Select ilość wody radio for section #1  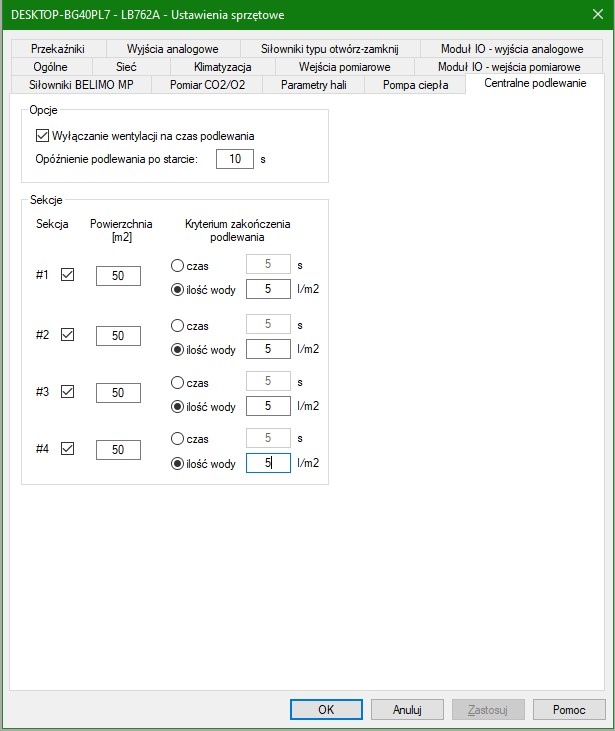click(177, 290)
